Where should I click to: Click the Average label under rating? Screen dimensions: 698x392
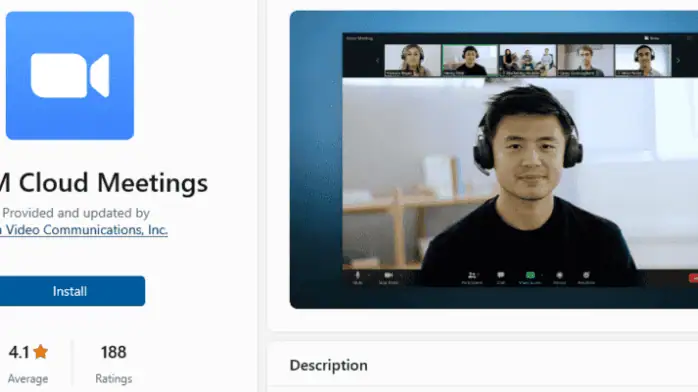pyautogui.click(x=28, y=379)
